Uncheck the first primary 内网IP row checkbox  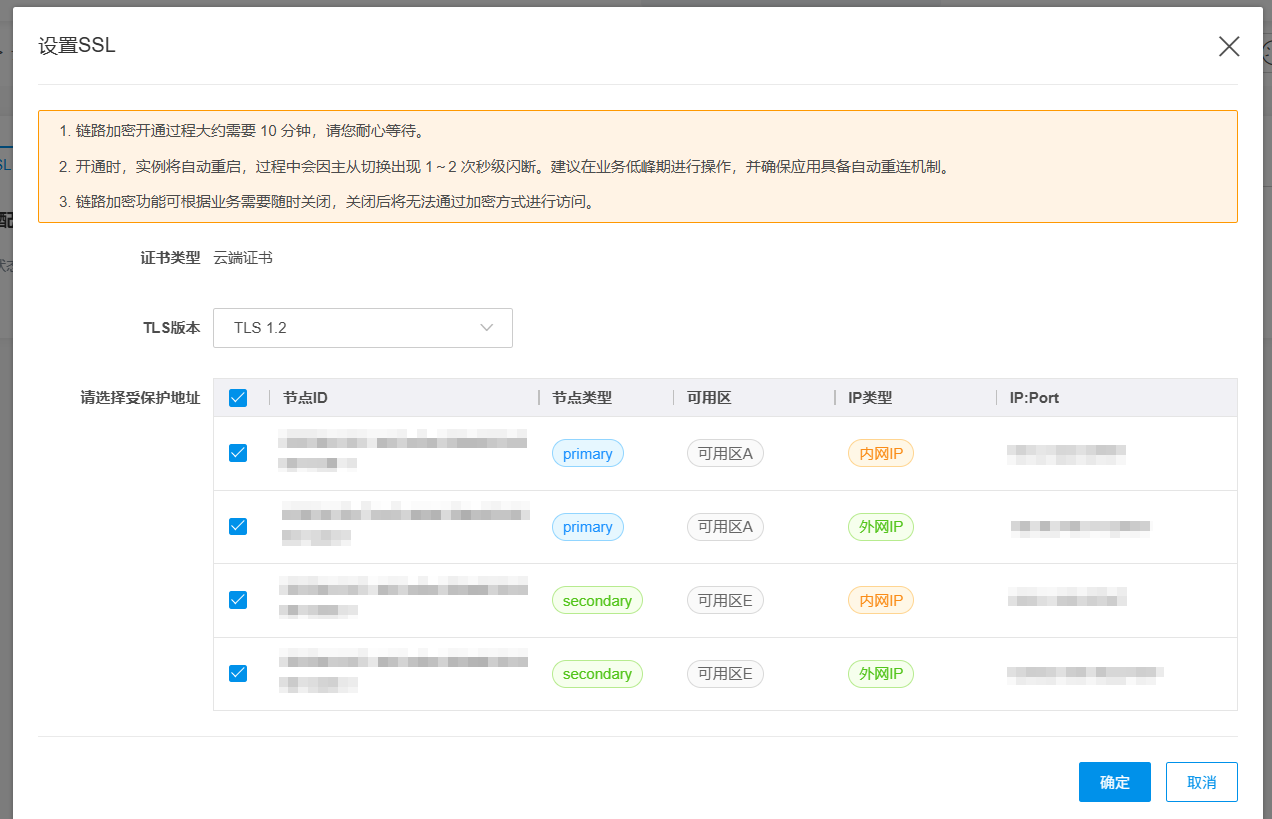point(238,453)
